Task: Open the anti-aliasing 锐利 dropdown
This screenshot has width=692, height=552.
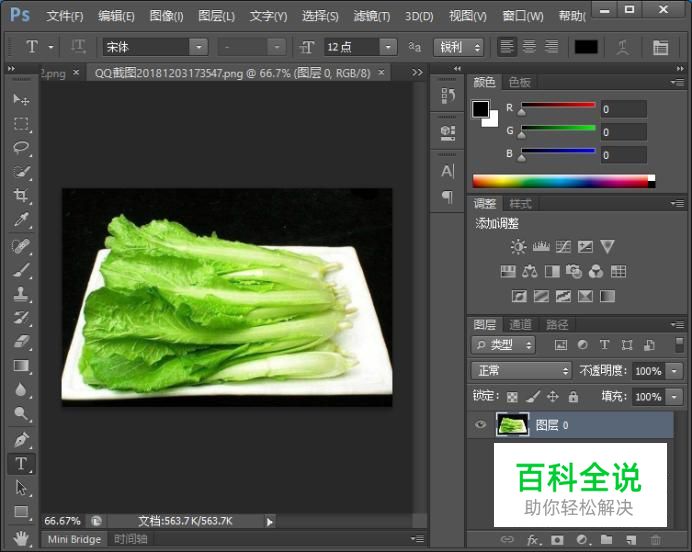Action: pos(459,47)
